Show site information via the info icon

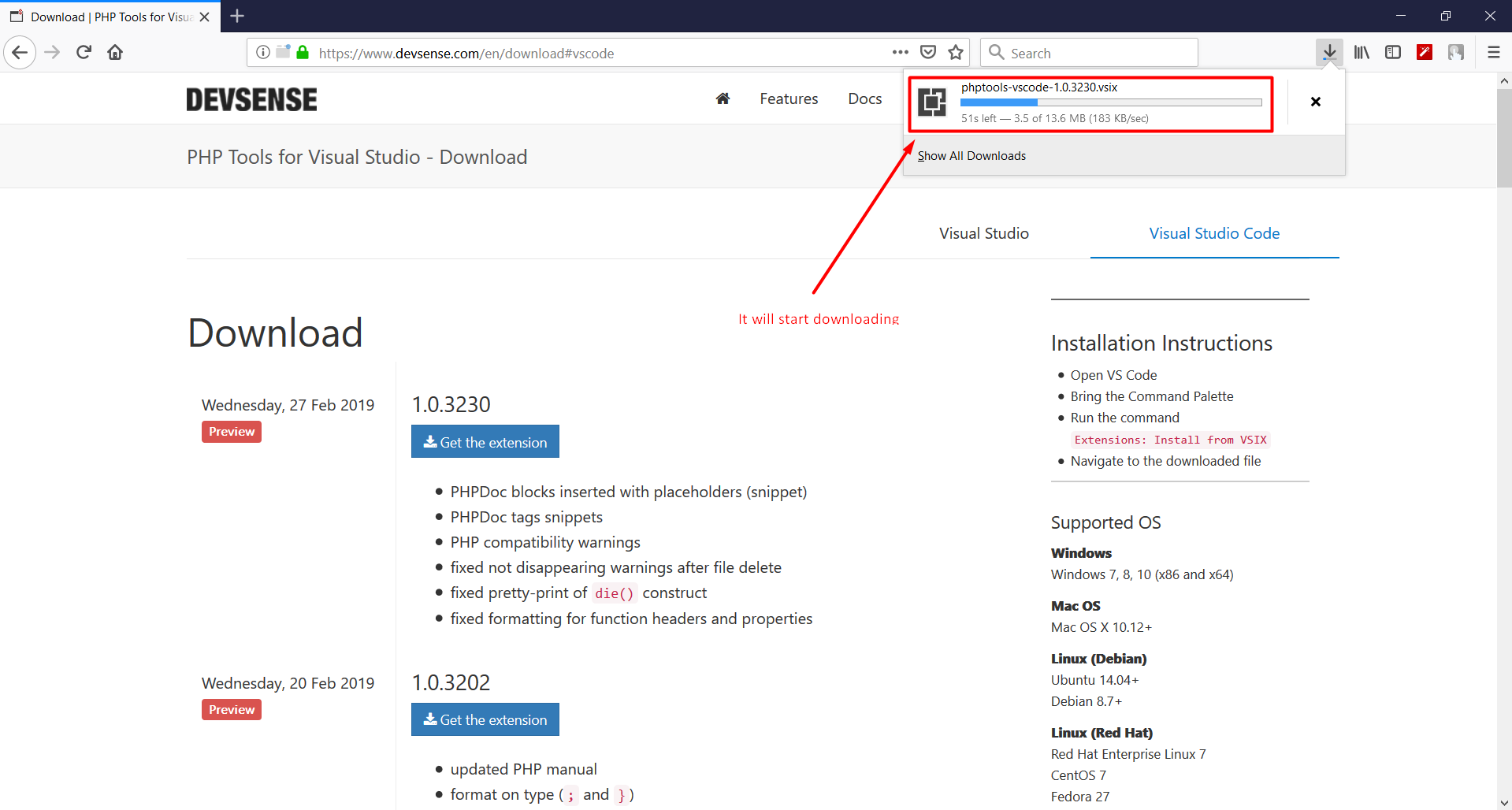[263, 53]
